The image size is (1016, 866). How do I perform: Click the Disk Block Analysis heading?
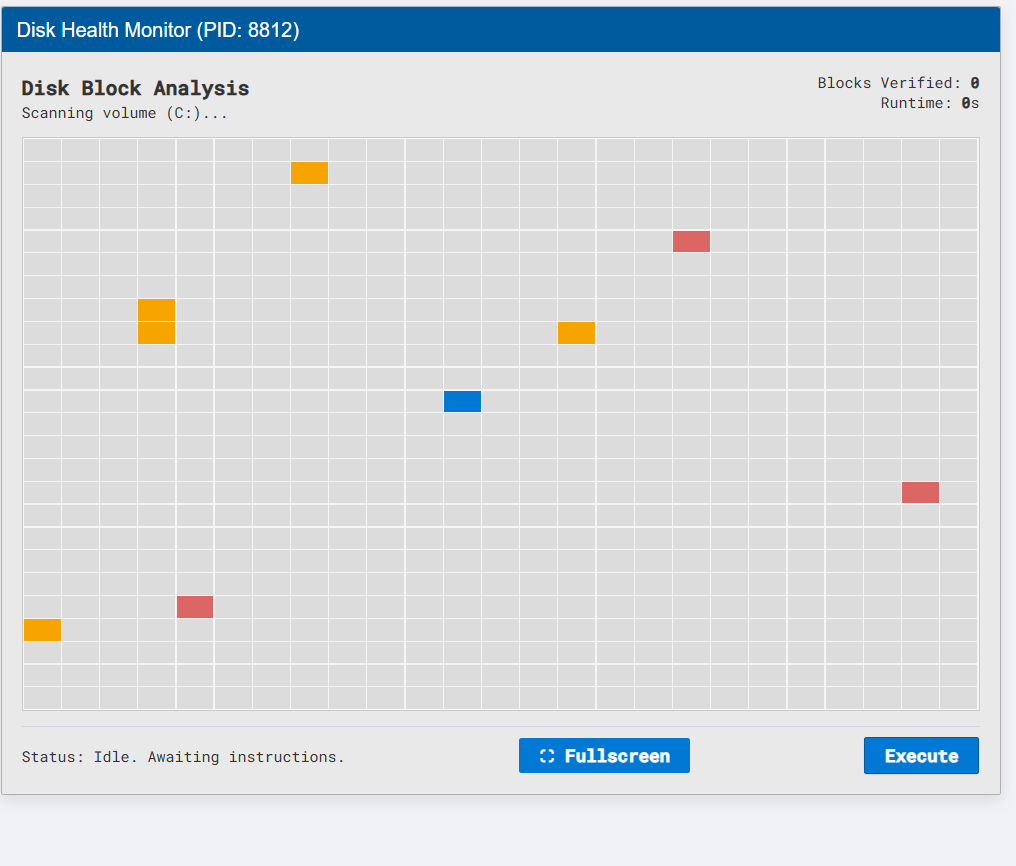[135, 88]
